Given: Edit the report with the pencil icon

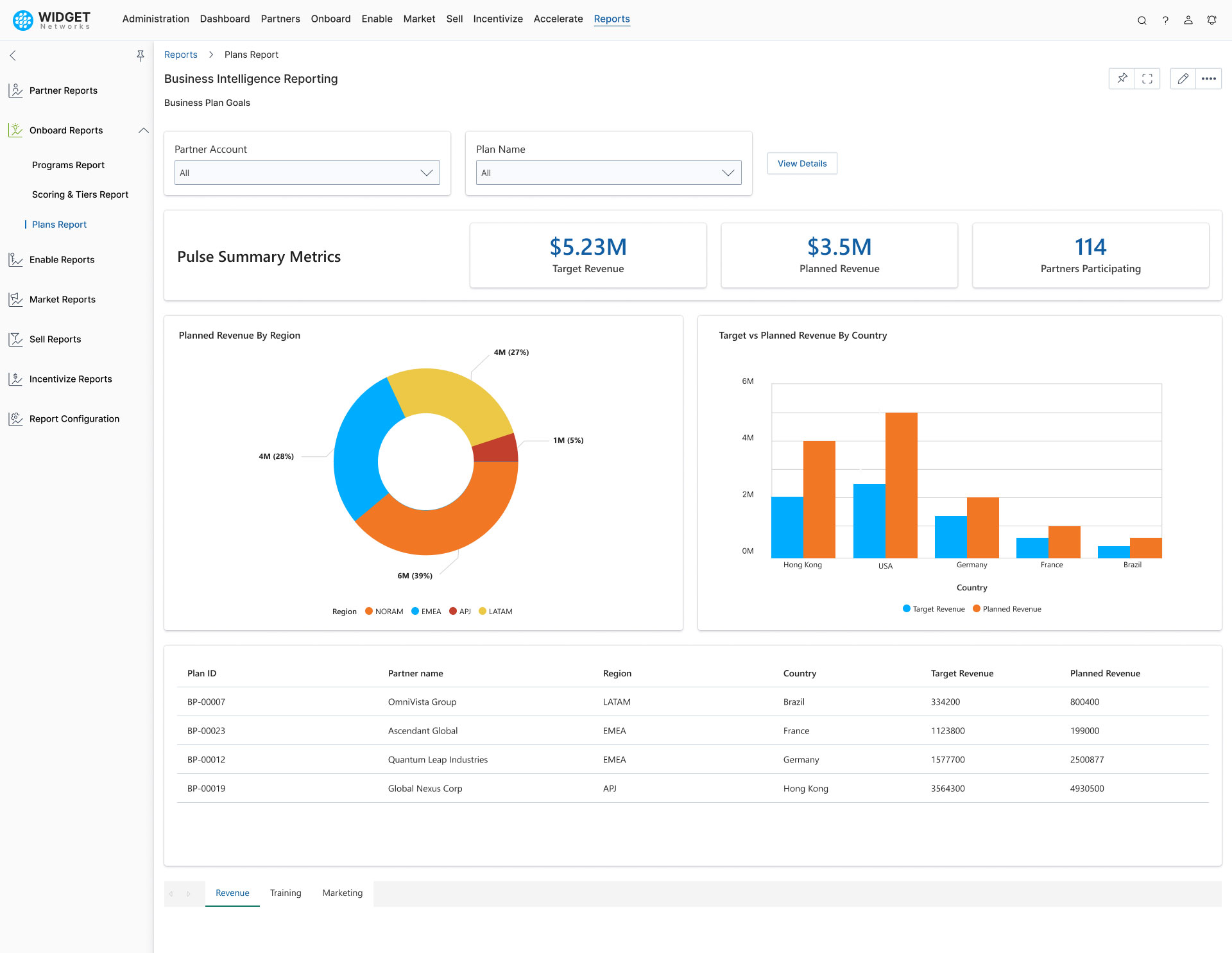Looking at the screenshot, I should tap(1182, 78).
